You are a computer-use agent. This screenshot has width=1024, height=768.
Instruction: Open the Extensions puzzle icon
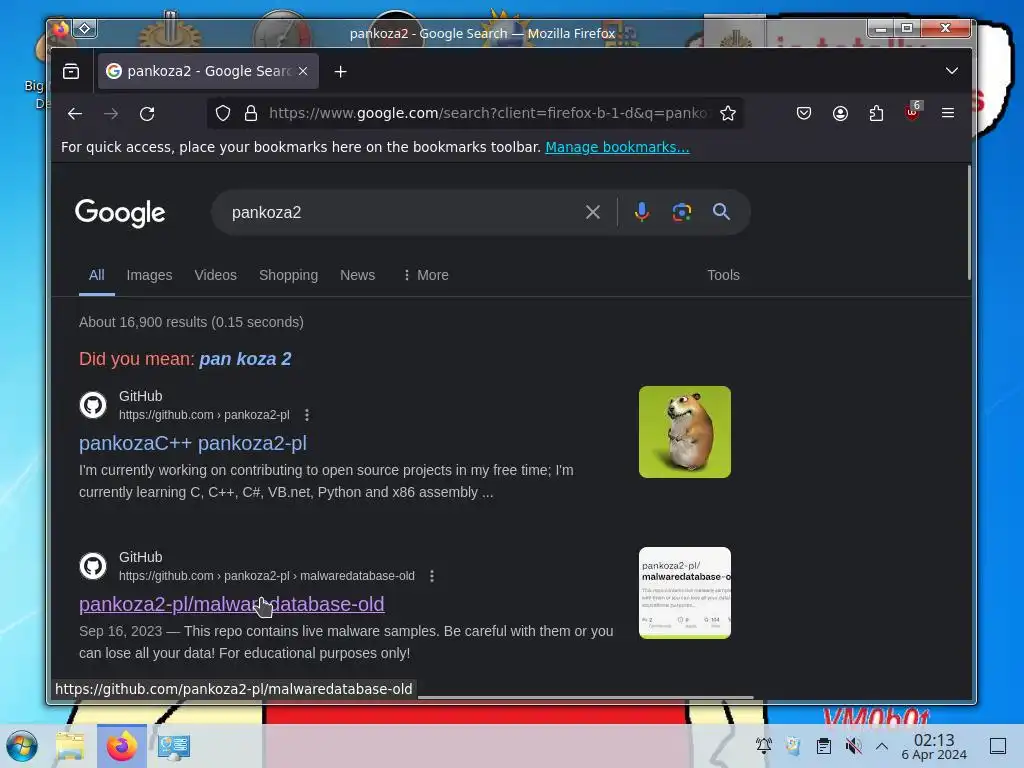(876, 114)
